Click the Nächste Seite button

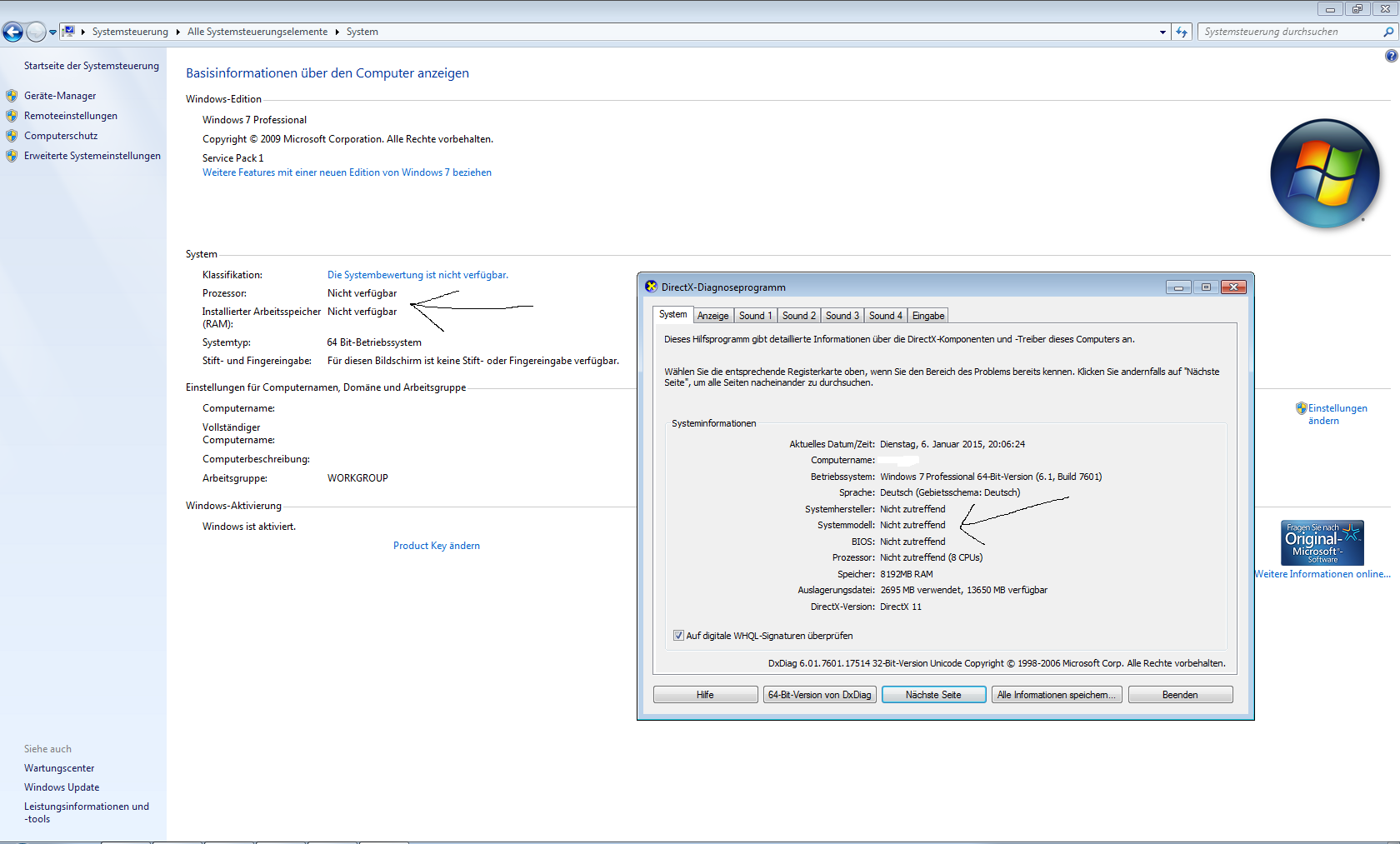[933, 695]
